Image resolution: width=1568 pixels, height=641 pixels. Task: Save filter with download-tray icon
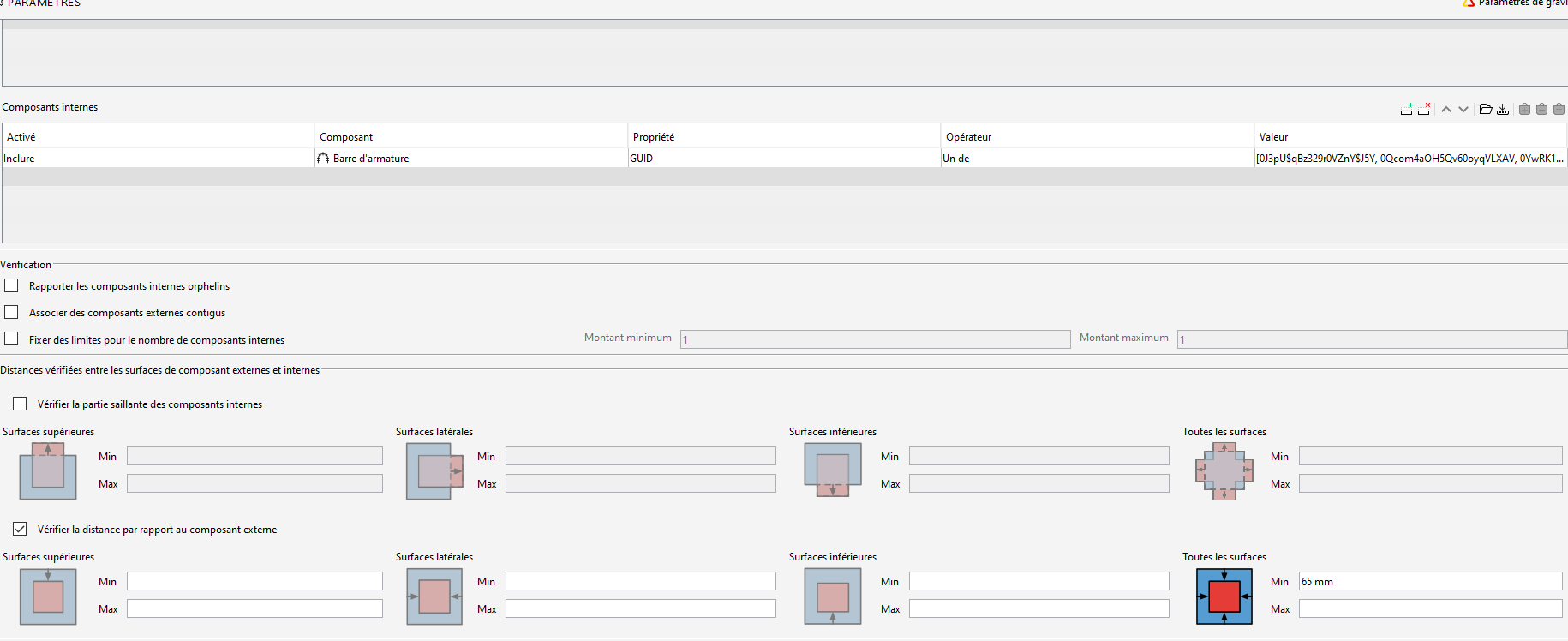click(1503, 109)
